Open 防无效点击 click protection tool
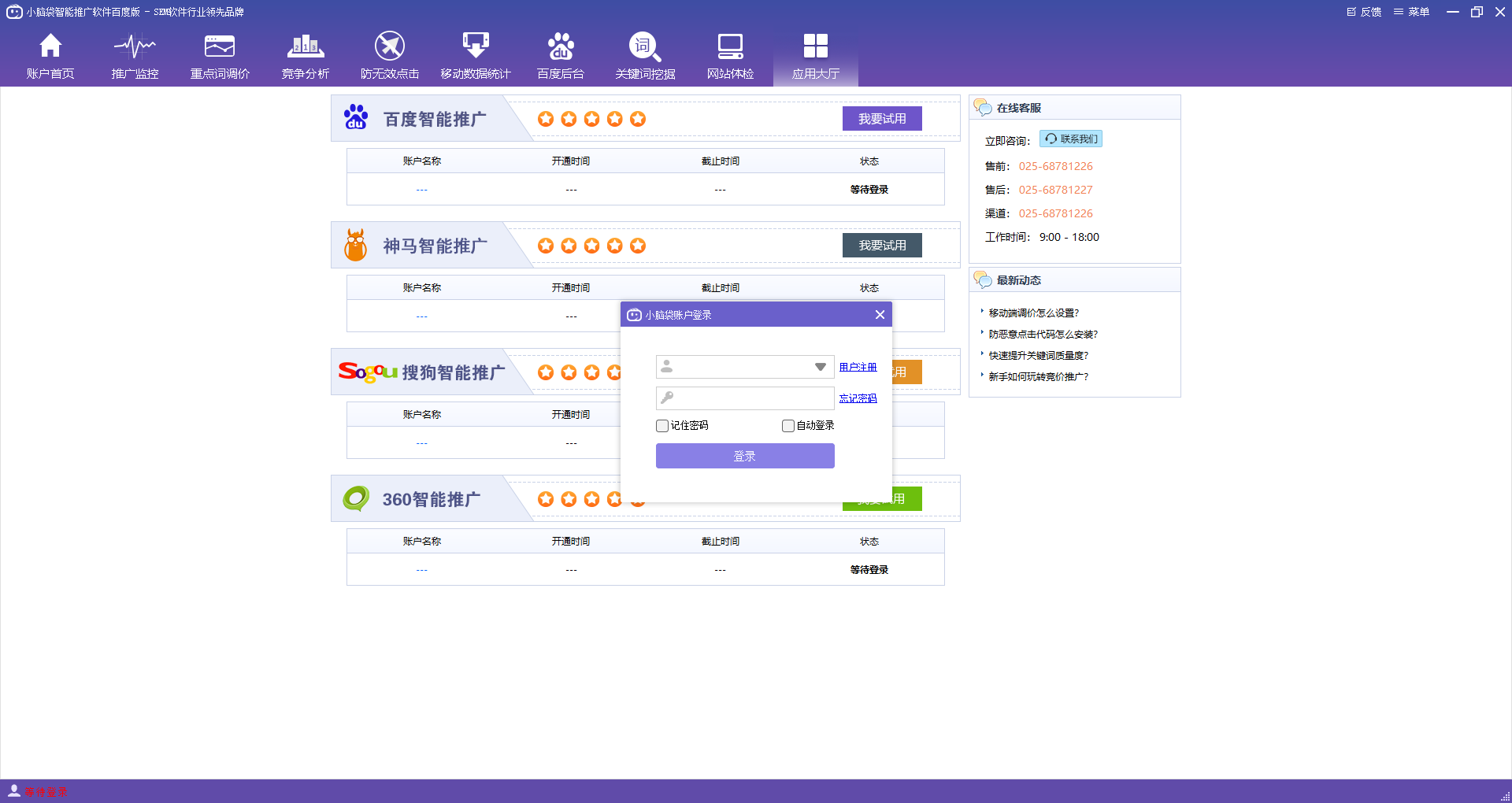Screen dimensions: 1512x803 click(x=390, y=55)
